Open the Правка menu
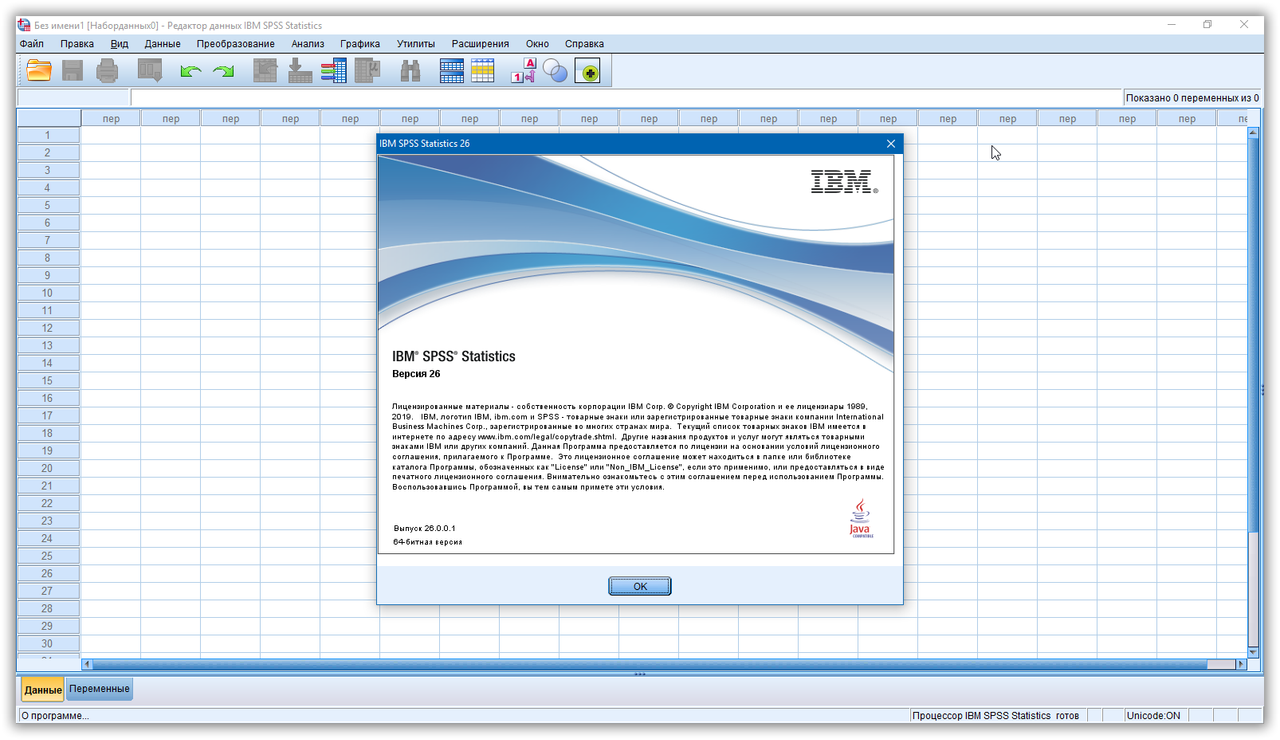Screen dimensions: 1280x740 pyautogui.click(x=77, y=44)
